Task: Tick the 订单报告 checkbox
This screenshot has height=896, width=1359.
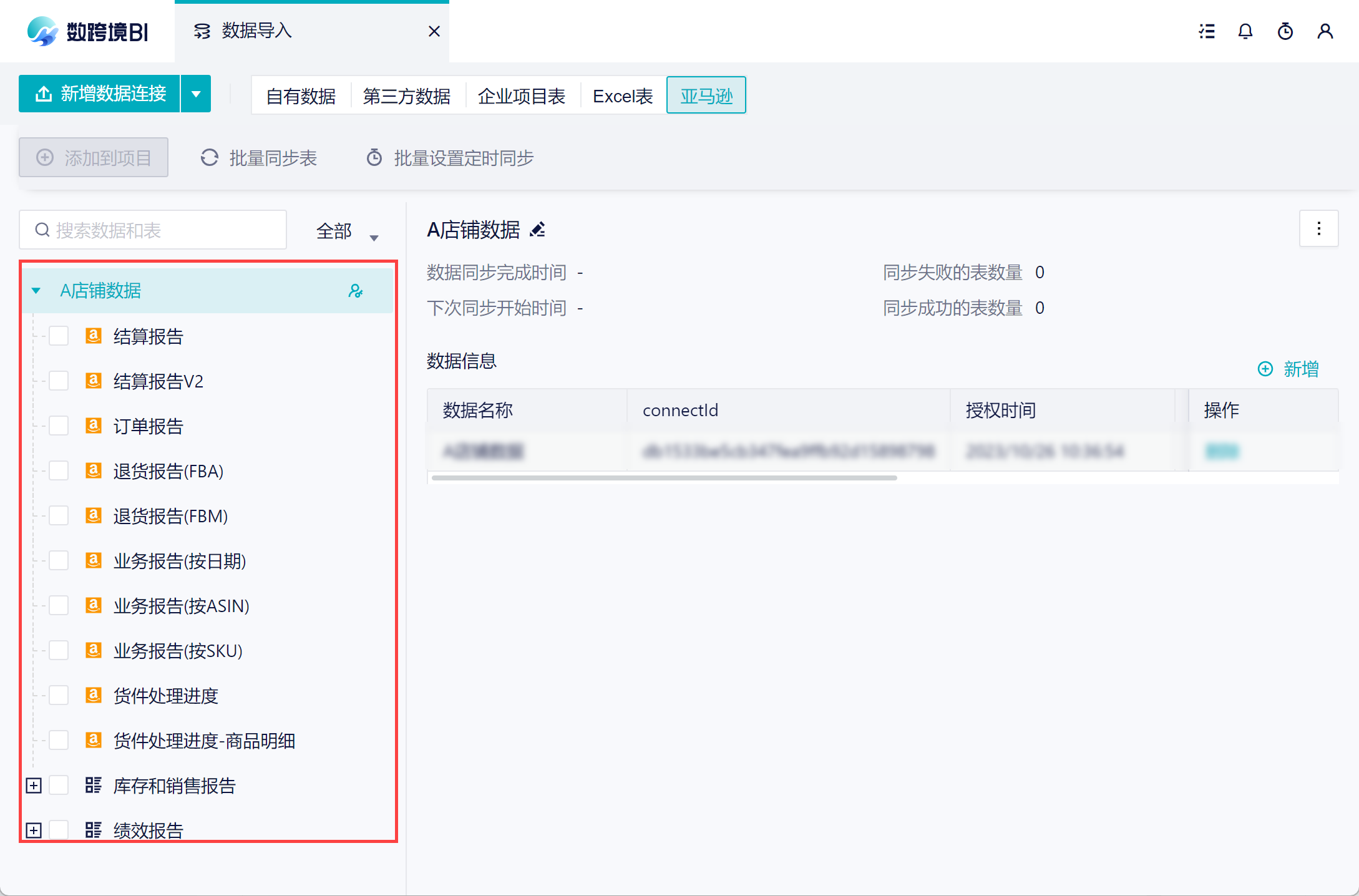Action: [59, 426]
